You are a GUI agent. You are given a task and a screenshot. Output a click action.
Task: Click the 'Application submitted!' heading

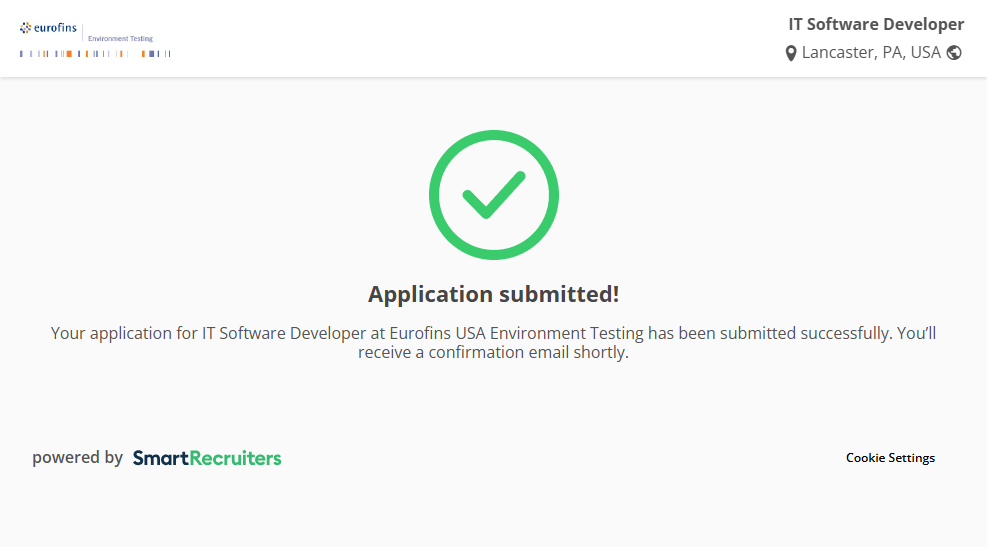pos(493,294)
